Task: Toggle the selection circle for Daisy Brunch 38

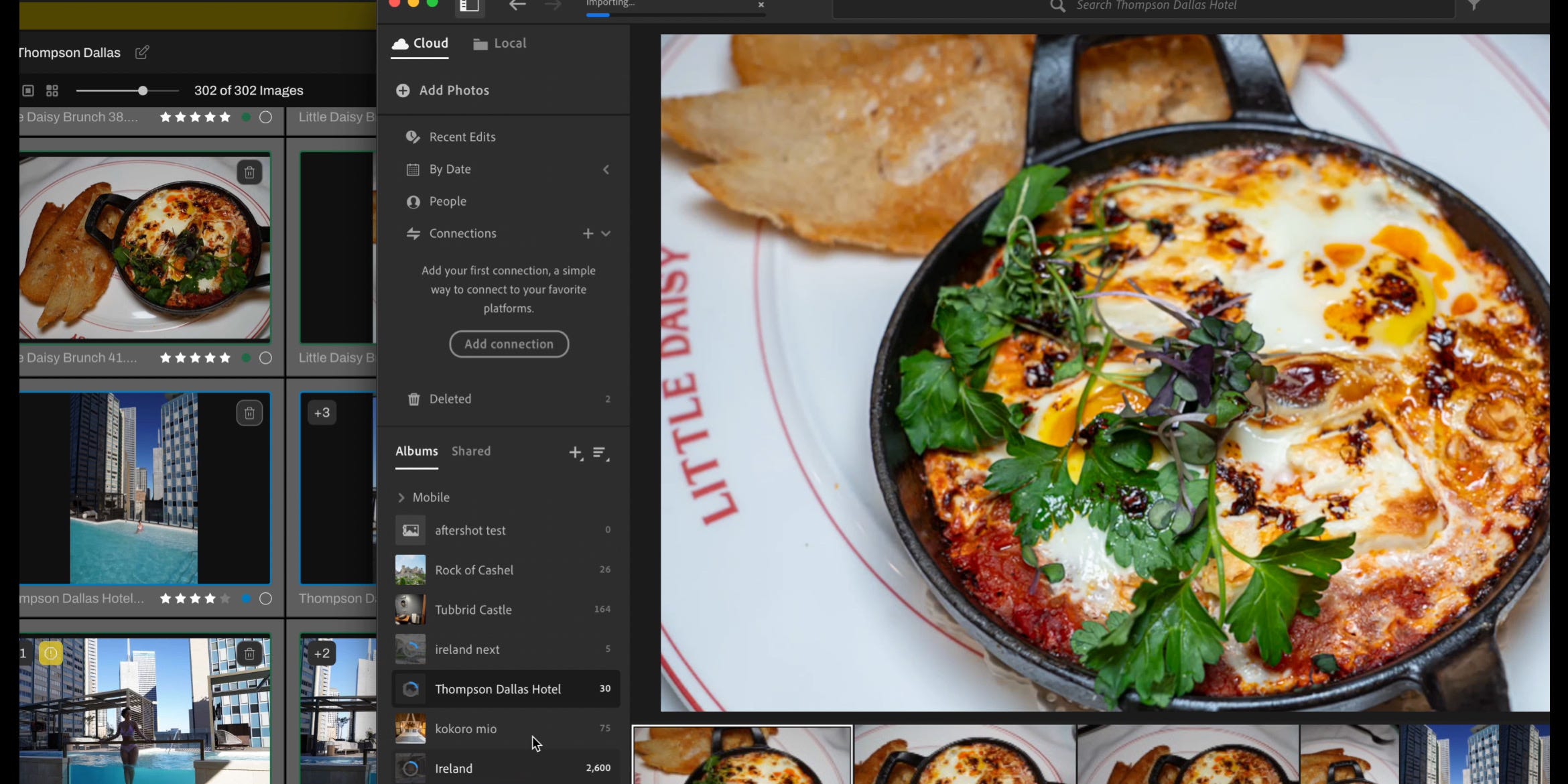Action: pos(265,117)
